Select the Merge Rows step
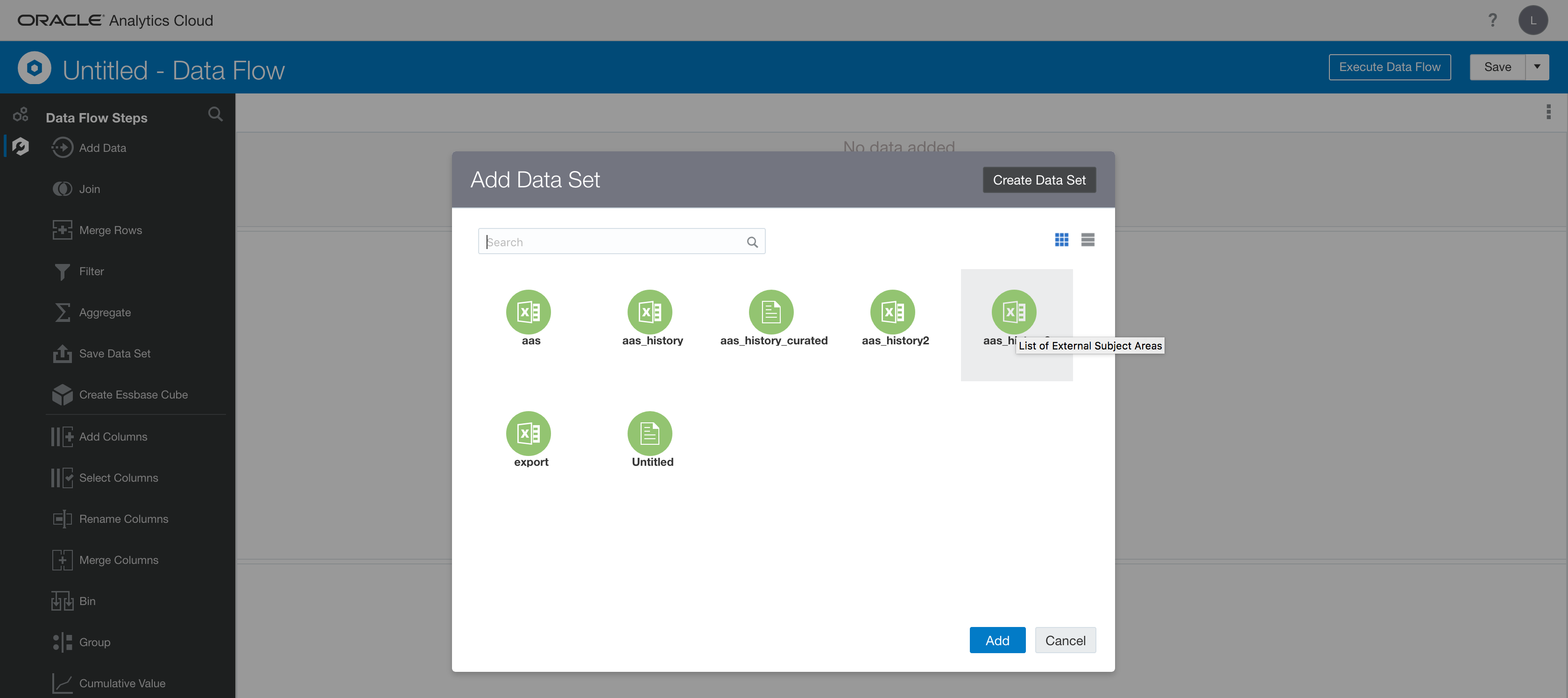 point(98,229)
